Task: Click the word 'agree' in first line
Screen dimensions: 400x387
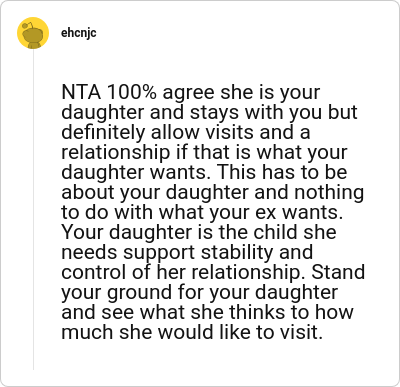Action: click(x=188, y=94)
